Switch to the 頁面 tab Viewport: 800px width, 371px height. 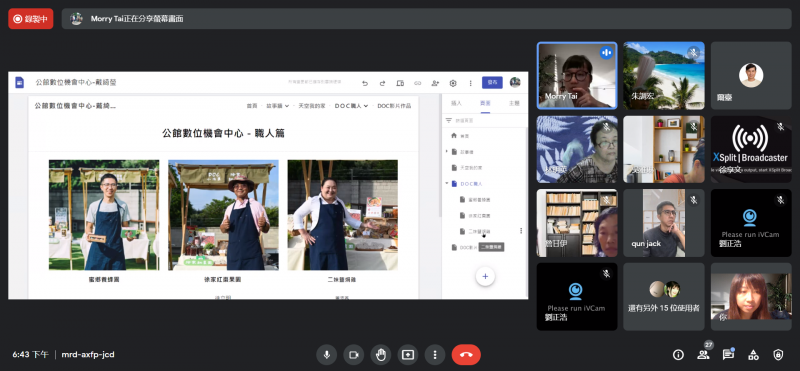pyautogui.click(x=485, y=104)
